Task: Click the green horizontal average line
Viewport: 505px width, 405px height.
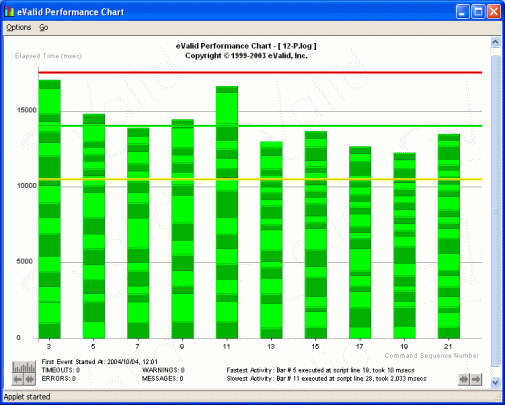Action: click(260, 126)
